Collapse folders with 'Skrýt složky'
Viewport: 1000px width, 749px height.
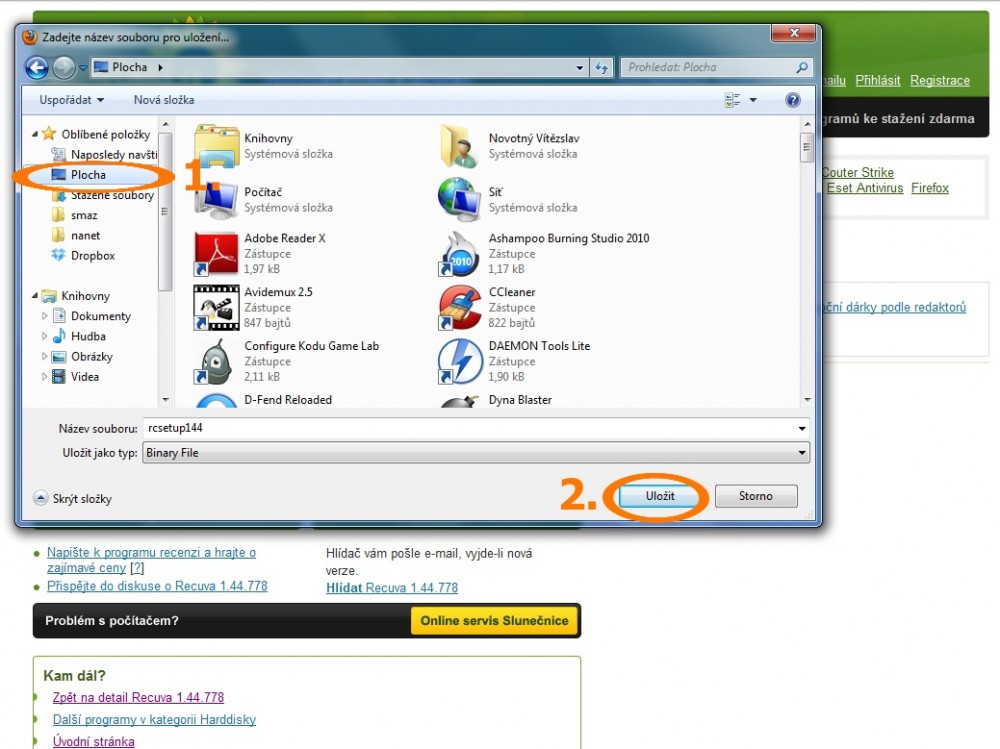tap(73, 498)
